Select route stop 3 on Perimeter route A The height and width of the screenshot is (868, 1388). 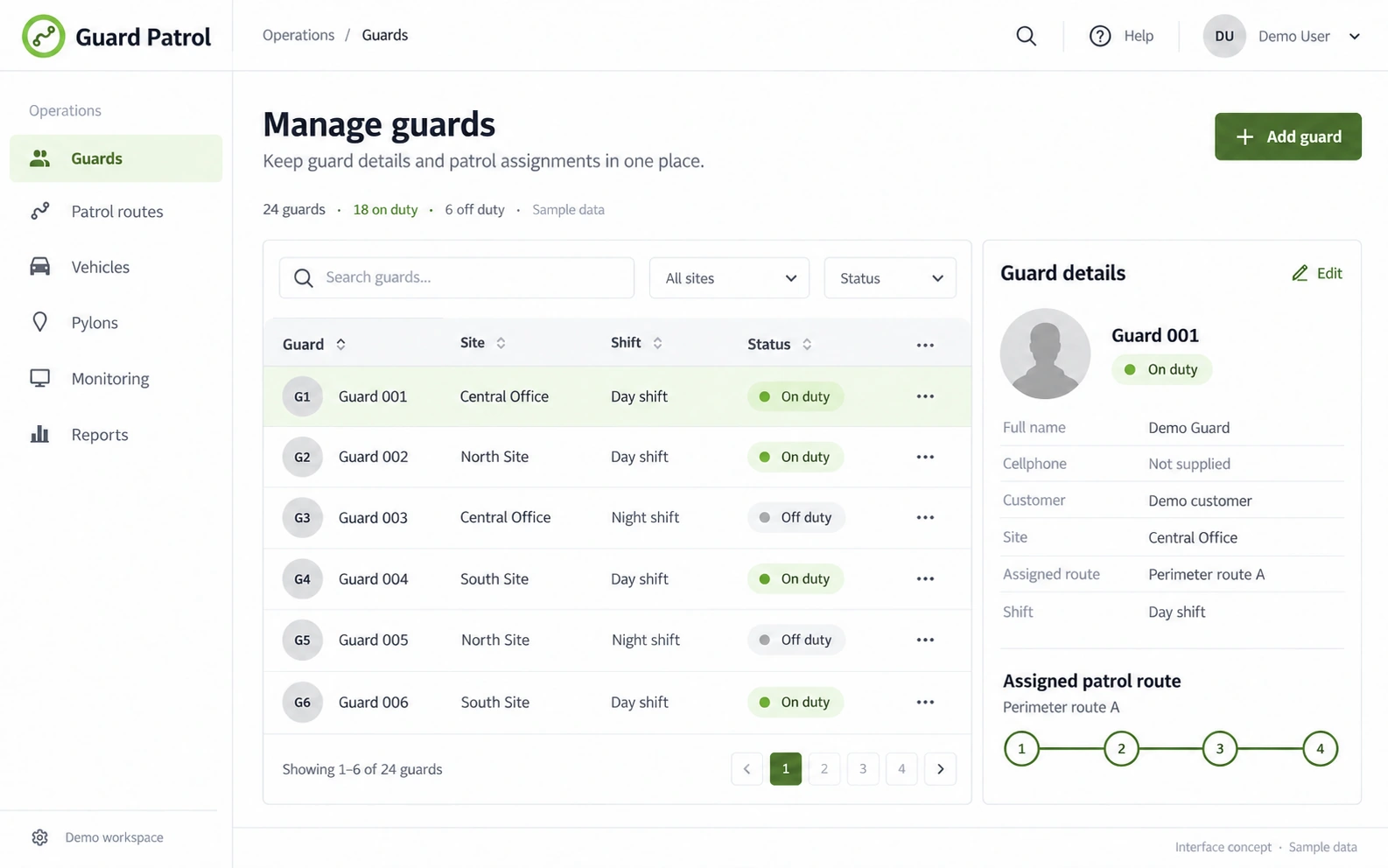pyautogui.click(x=1220, y=748)
